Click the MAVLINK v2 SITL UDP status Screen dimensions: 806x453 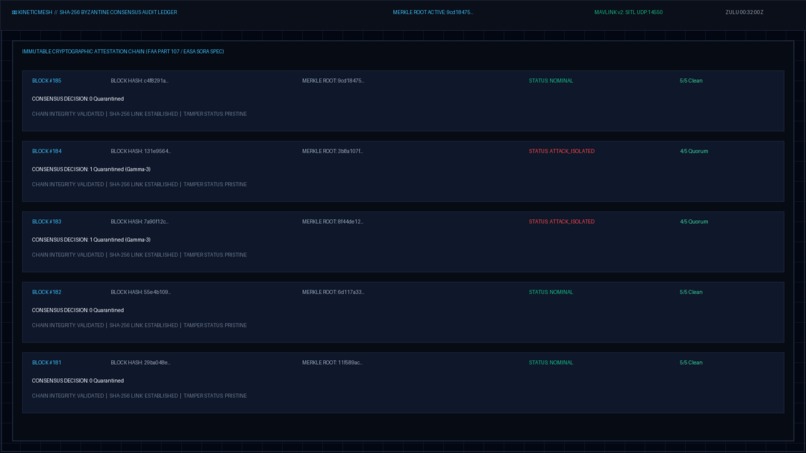click(x=628, y=12)
